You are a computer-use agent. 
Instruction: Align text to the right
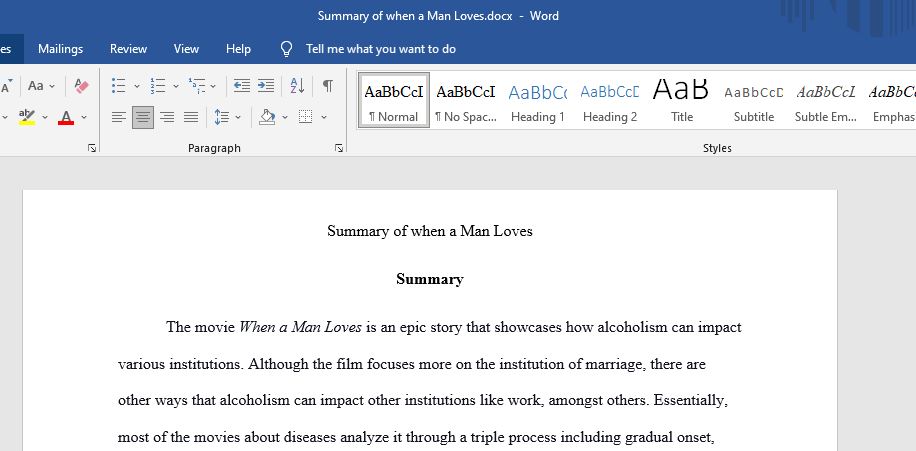(x=167, y=117)
